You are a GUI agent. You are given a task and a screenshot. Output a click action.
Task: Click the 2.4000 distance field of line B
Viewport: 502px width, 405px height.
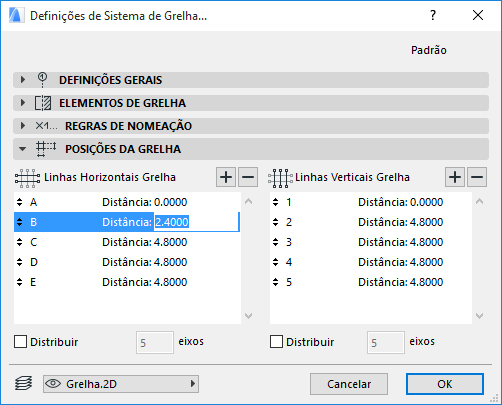pos(197,222)
